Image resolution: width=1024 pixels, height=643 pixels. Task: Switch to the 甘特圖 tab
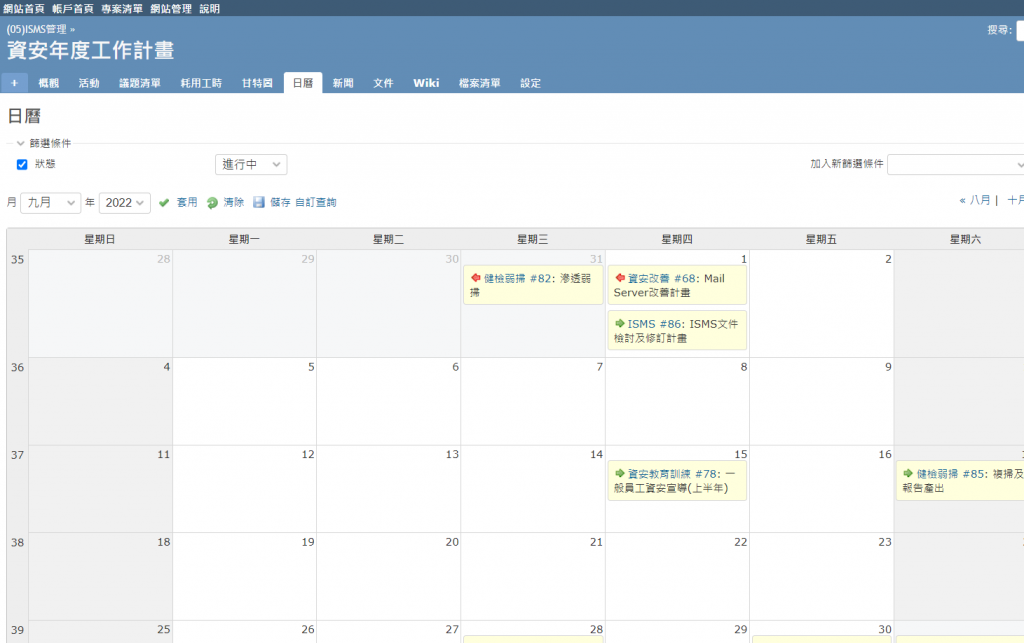click(x=257, y=83)
